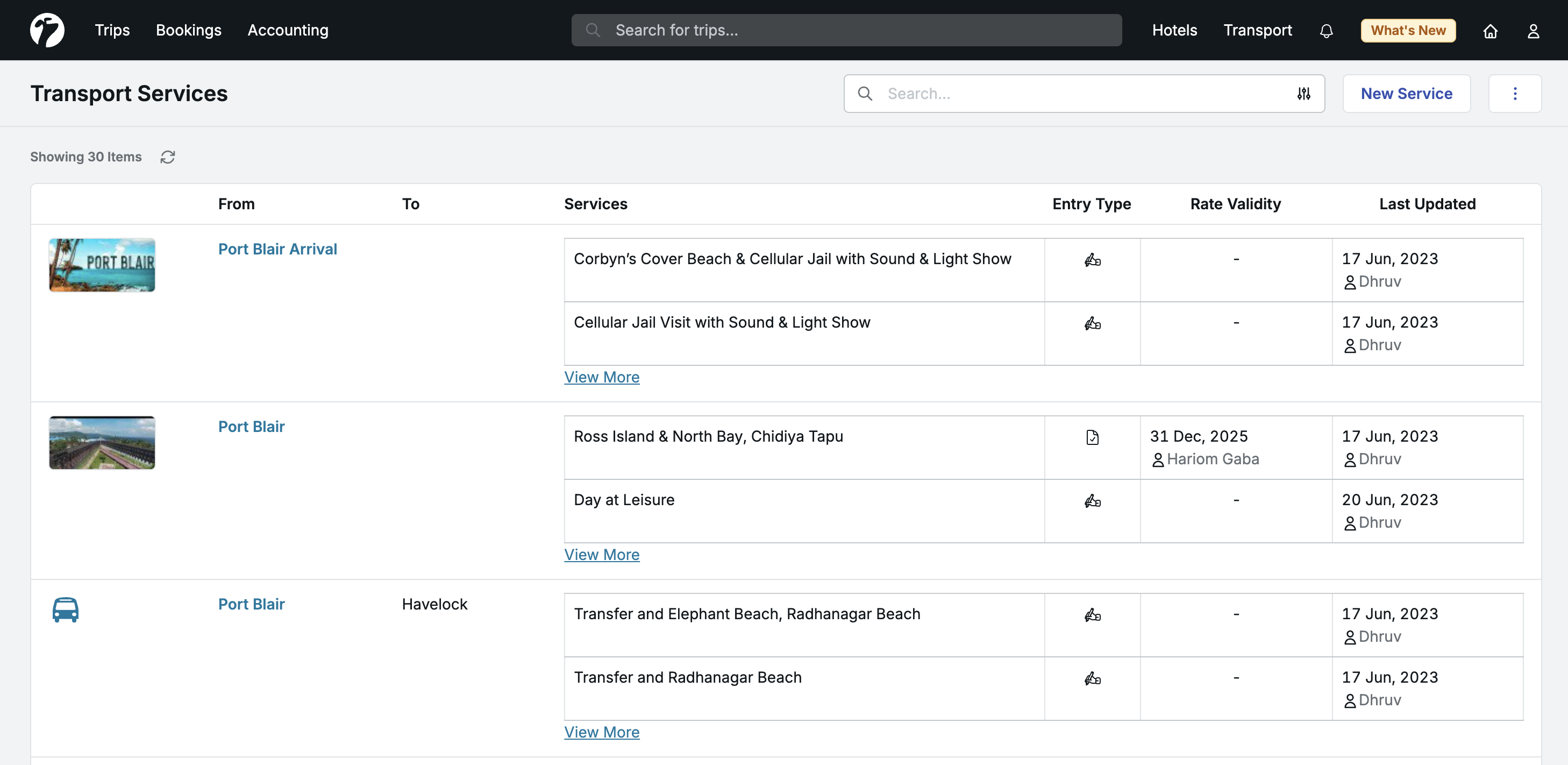Click entry type icon for Ross Island row
This screenshot has width=1568, height=765.
1092,437
